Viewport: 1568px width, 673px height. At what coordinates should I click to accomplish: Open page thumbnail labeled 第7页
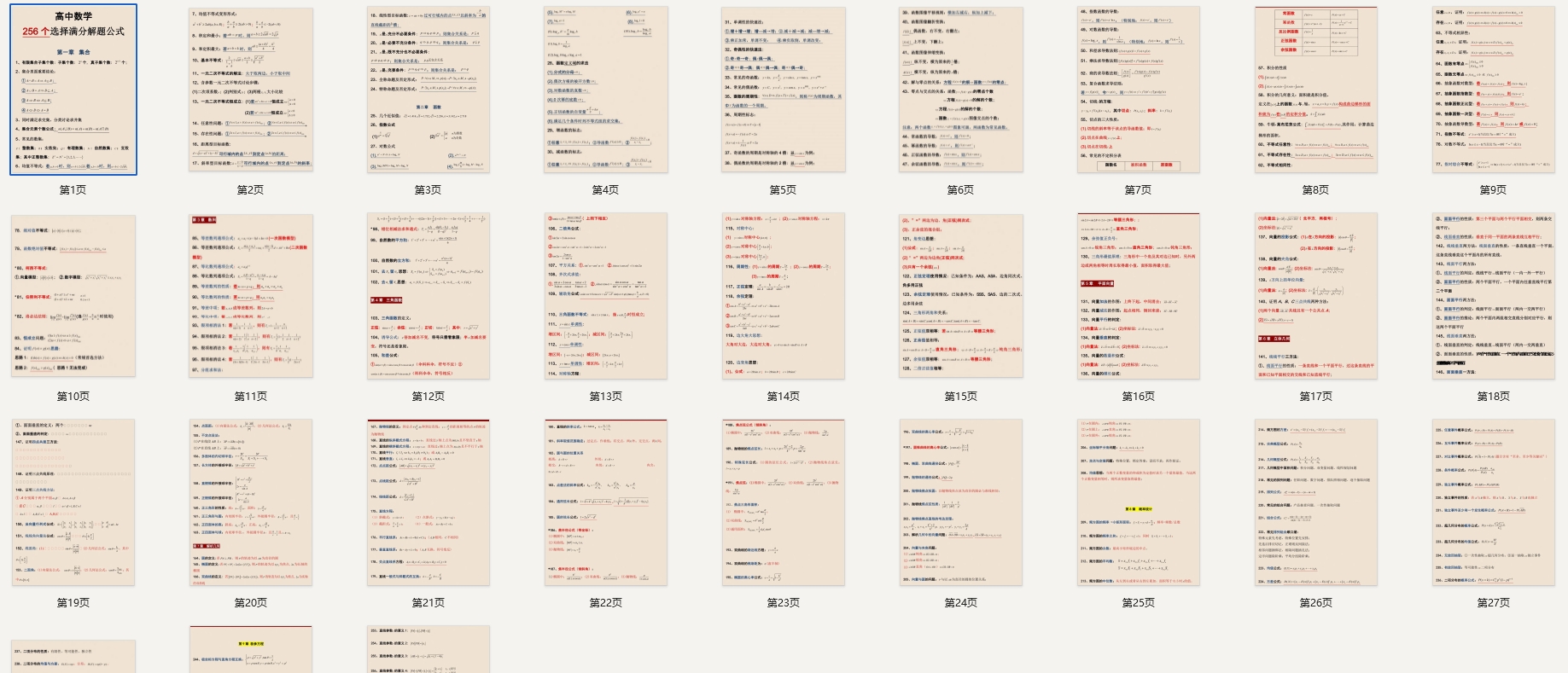point(1139,90)
